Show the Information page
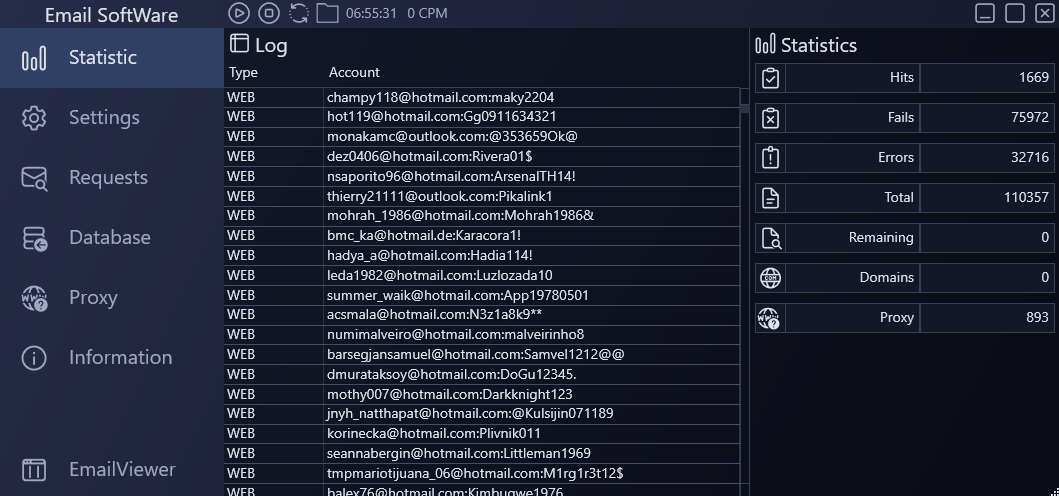 click(120, 358)
